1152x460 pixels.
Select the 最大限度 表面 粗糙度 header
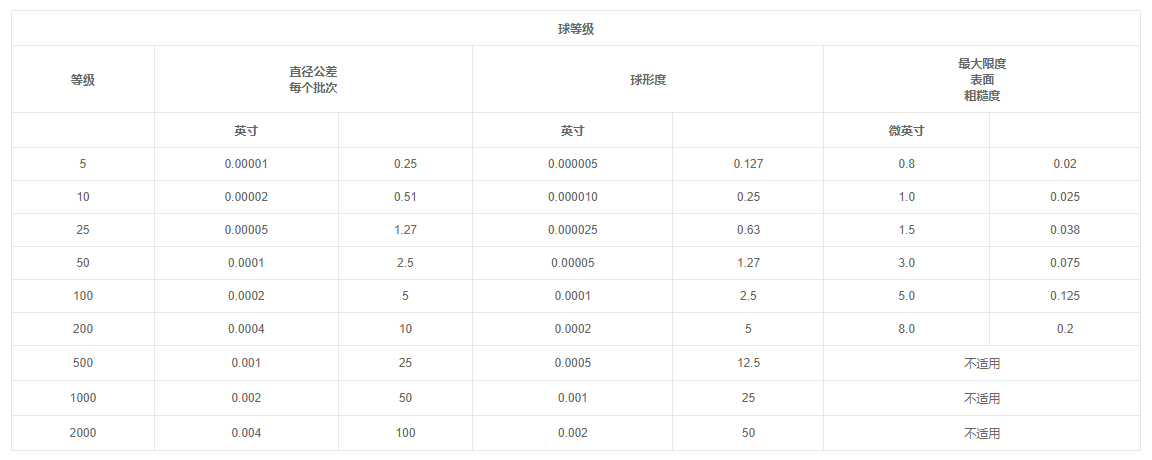[x=982, y=80]
